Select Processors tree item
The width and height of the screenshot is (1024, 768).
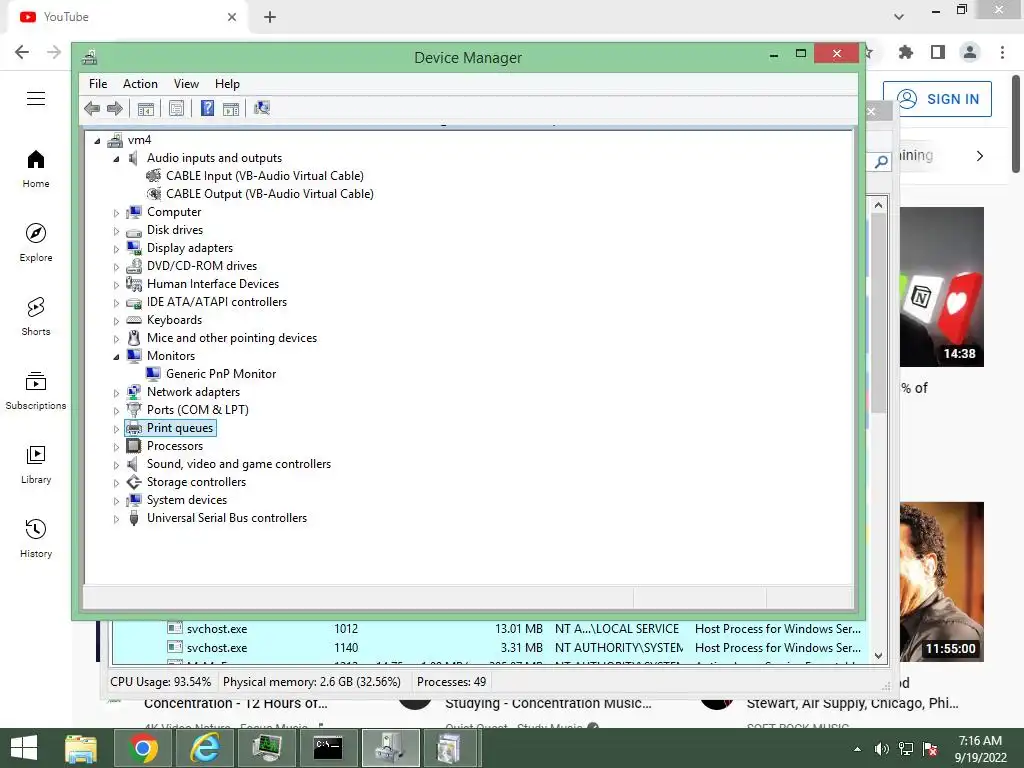click(175, 446)
